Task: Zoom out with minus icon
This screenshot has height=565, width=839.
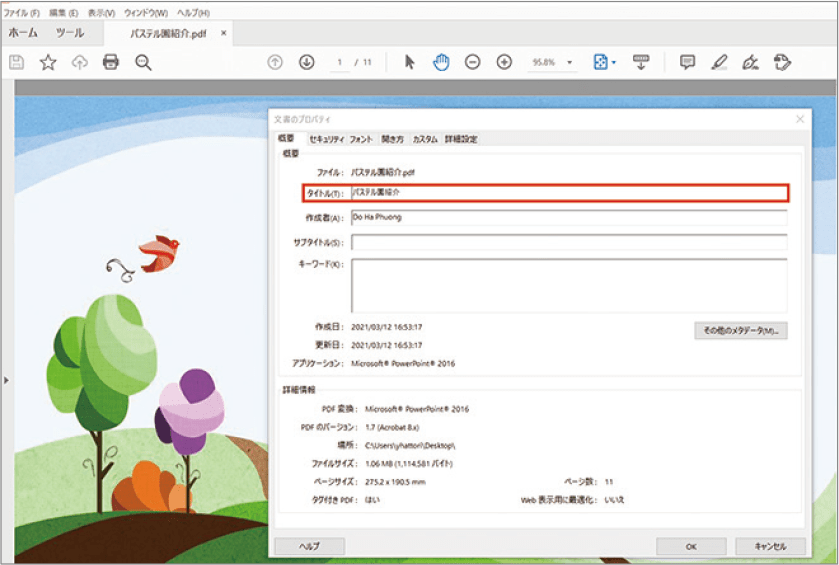Action: pyautogui.click(x=472, y=62)
